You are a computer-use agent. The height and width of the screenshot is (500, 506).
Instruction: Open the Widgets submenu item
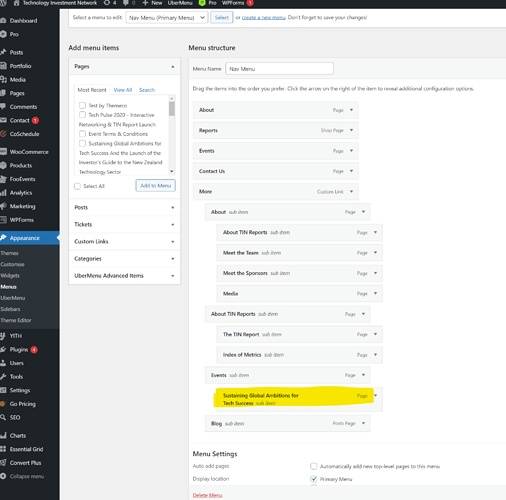10,276
